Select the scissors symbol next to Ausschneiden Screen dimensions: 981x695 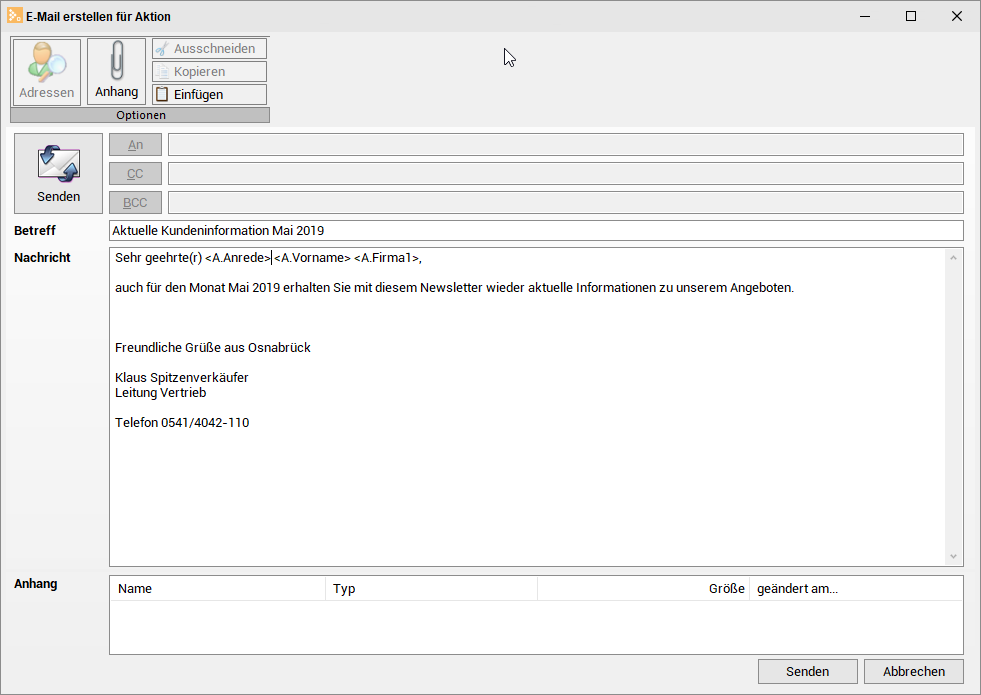[x=162, y=47]
